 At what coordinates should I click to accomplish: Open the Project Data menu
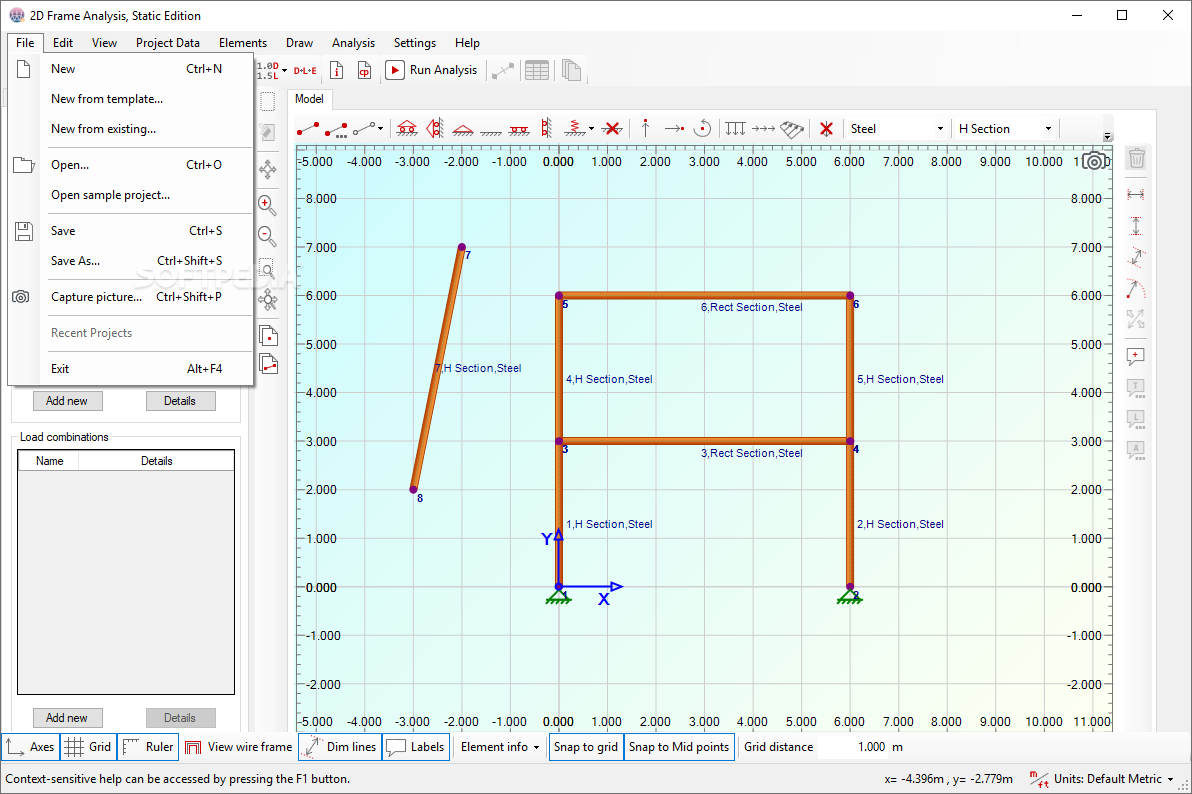click(x=168, y=43)
